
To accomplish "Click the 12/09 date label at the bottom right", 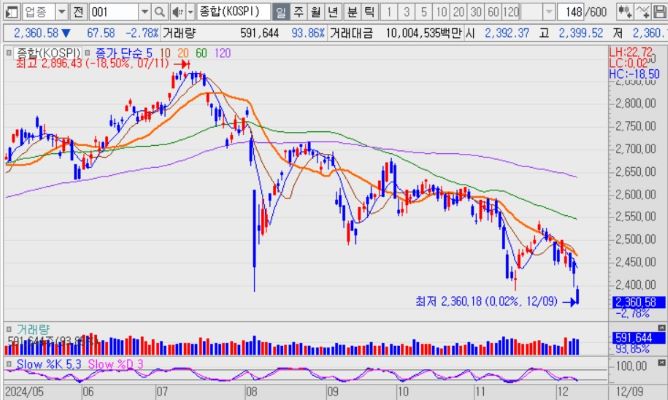I will pyautogui.click(x=629, y=391).
